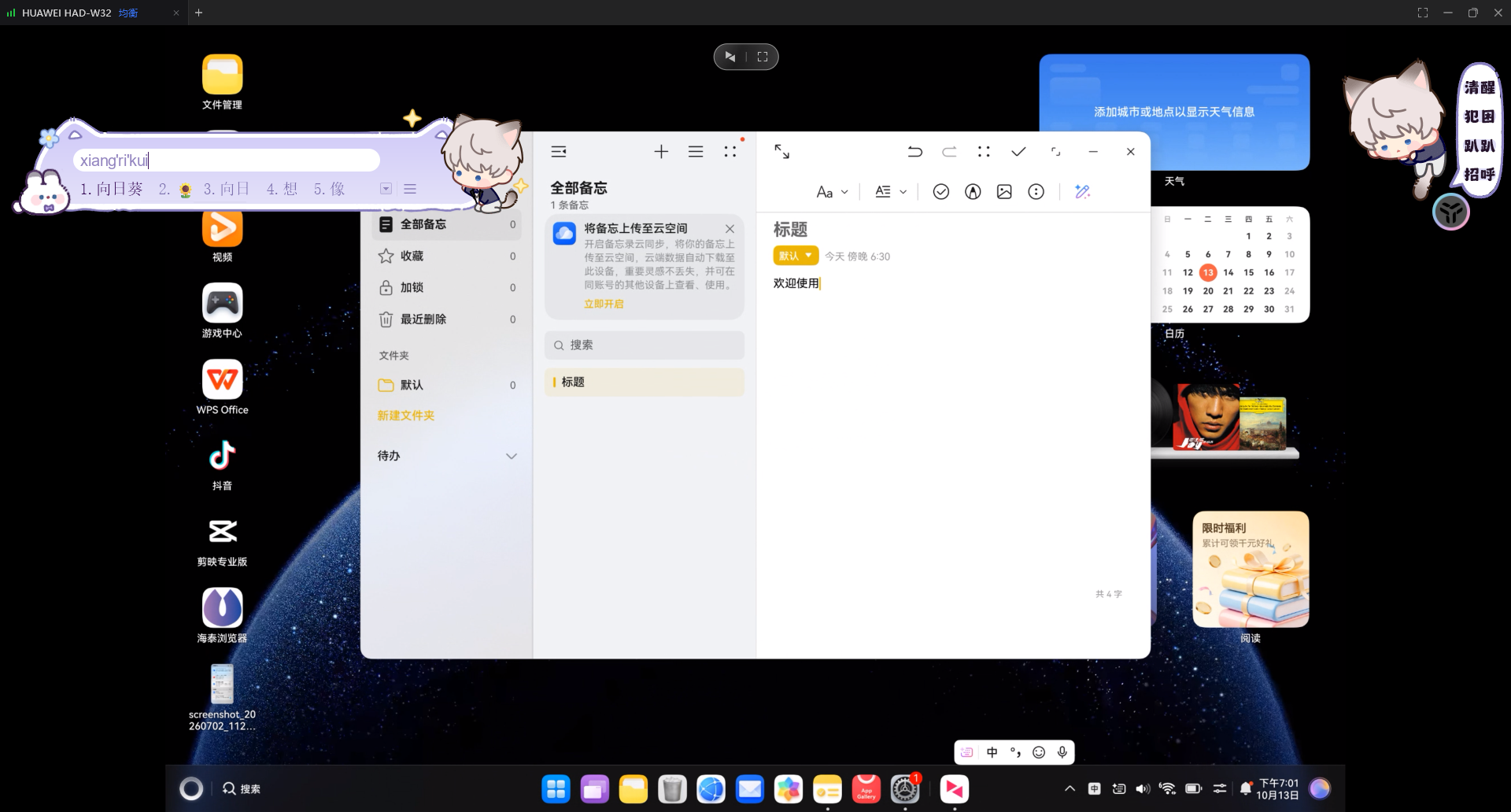Image resolution: width=1511 pixels, height=812 pixels.
Task: Open the yellow 默认 folder tag dropdown
Action: (x=796, y=256)
